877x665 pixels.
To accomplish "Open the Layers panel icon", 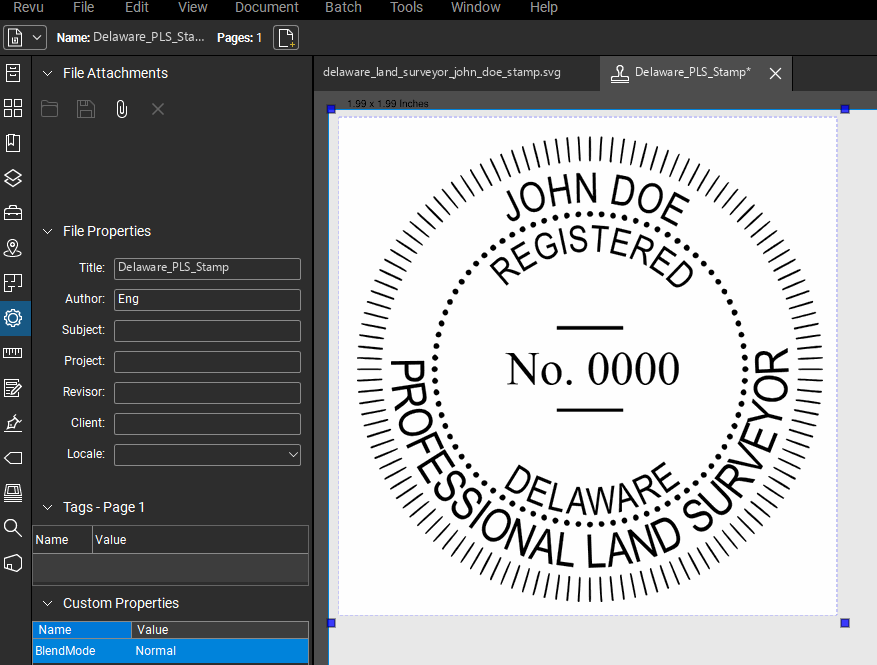I will [13, 178].
